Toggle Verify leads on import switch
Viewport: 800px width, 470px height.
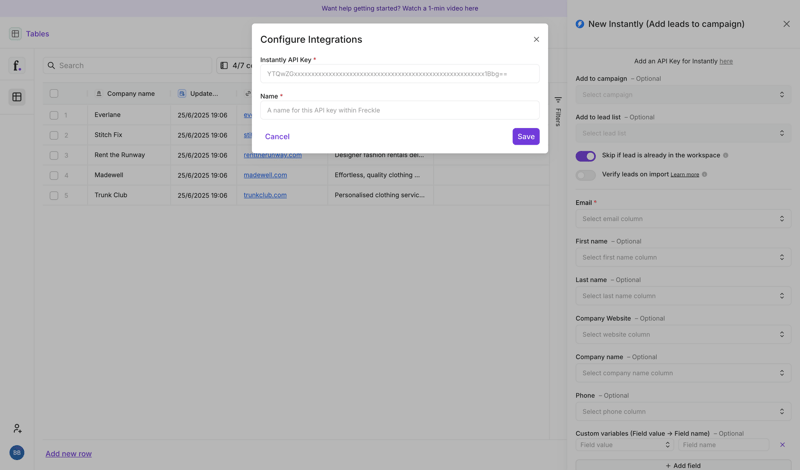[586, 175]
